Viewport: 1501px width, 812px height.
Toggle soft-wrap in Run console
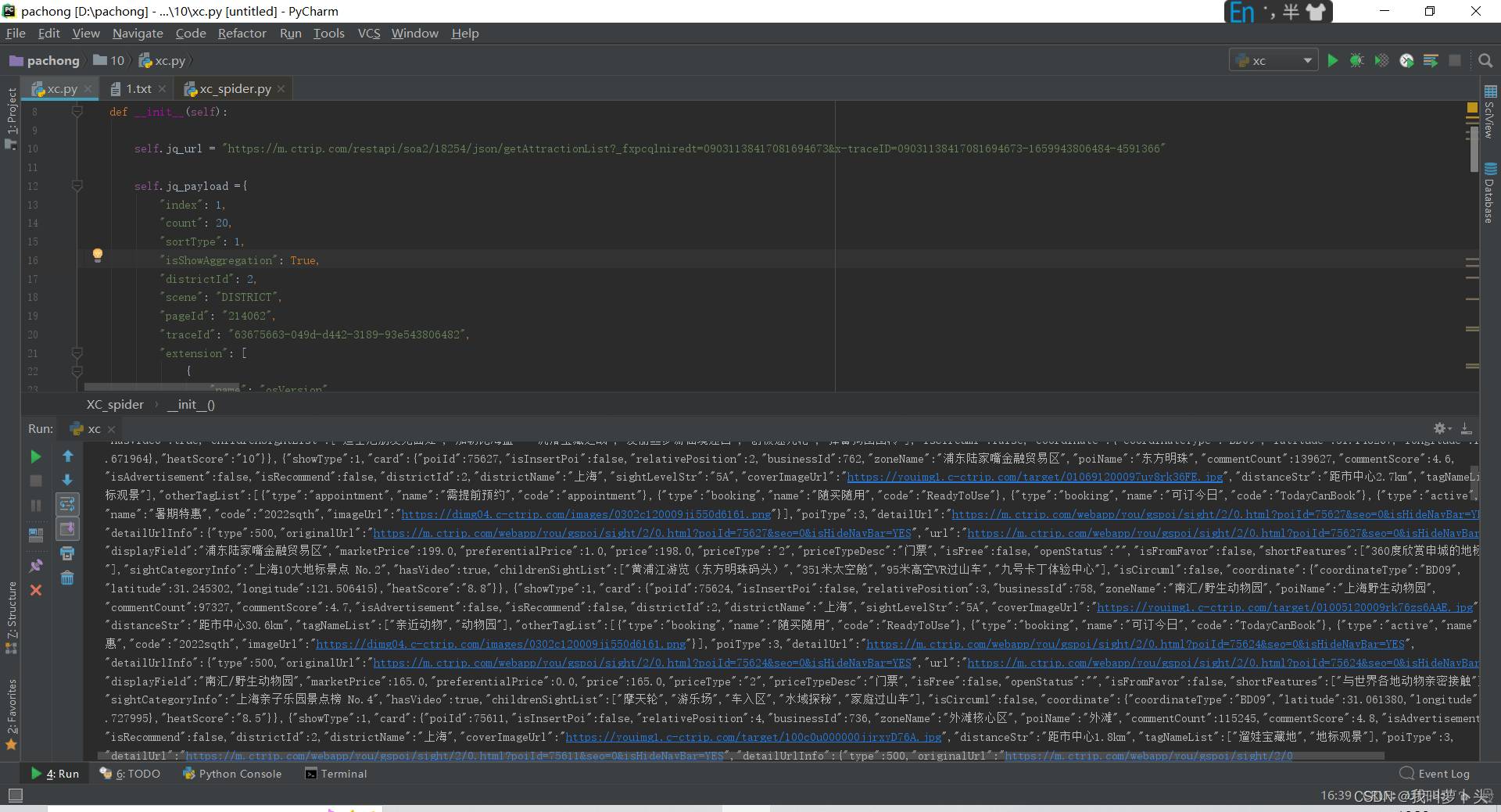coord(67,504)
